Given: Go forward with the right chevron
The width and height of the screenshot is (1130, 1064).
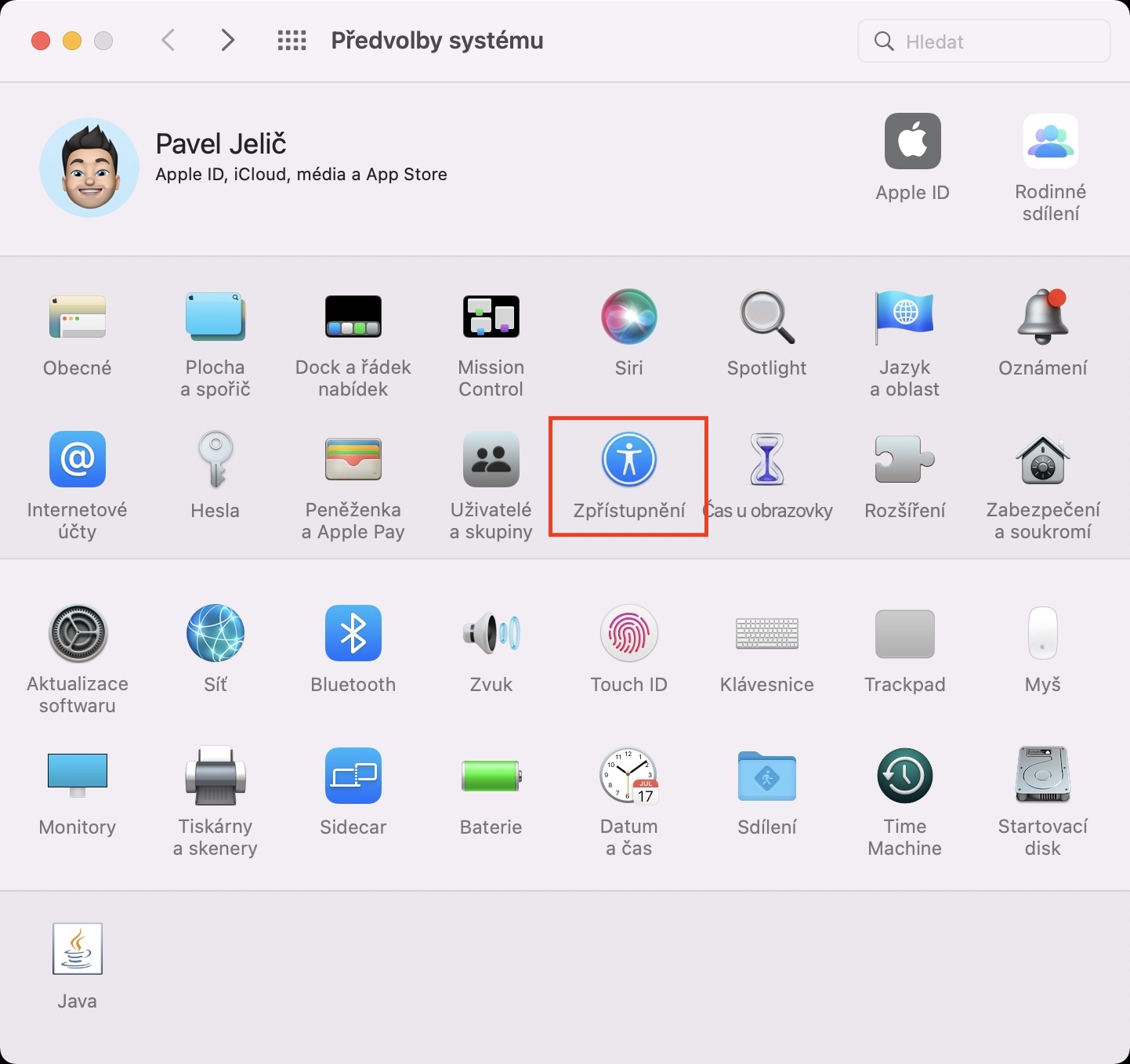Looking at the screenshot, I should pos(227,40).
